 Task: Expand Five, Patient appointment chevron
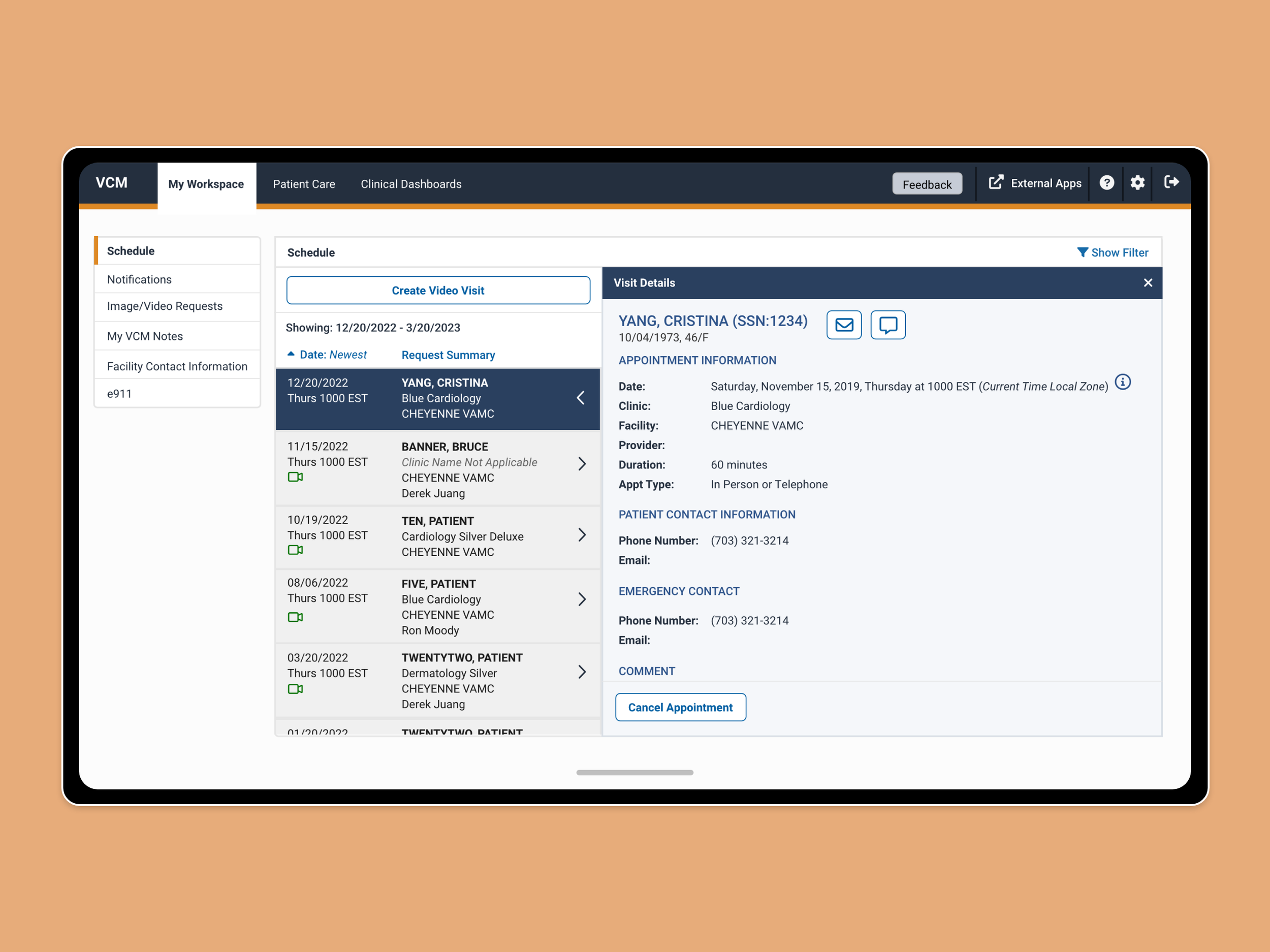tap(582, 599)
